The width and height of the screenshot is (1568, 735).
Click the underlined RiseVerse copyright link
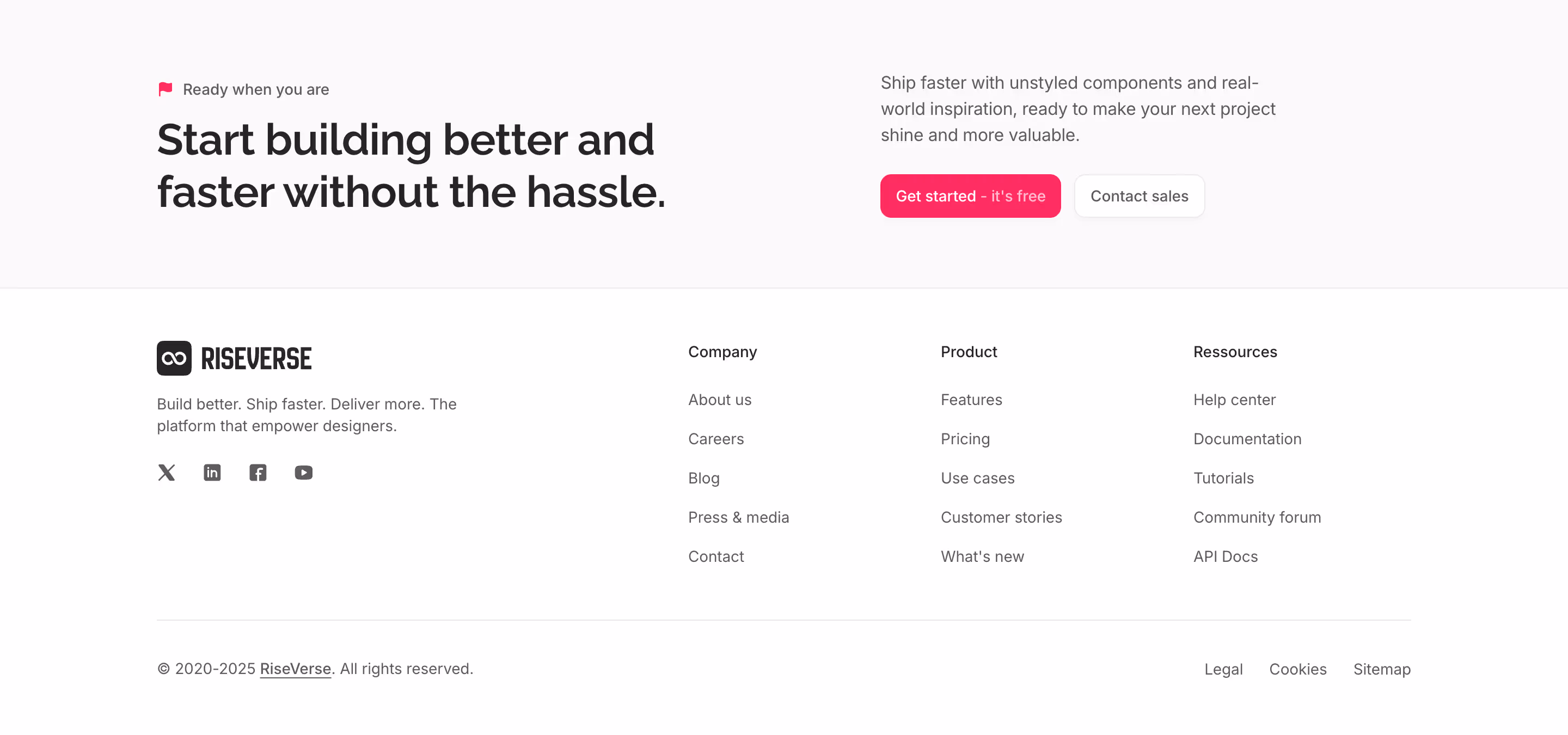pos(295,668)
